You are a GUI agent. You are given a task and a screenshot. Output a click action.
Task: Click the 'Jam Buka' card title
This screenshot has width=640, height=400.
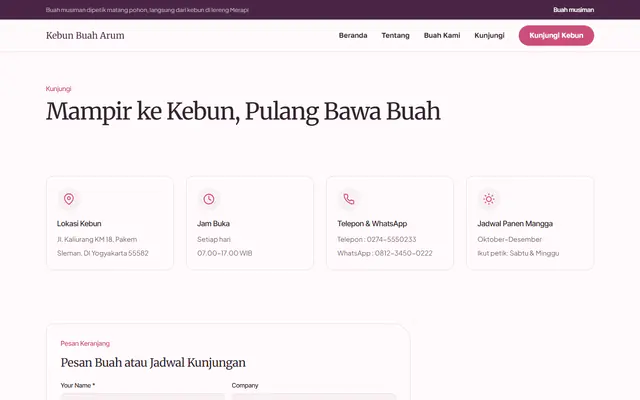(213, 224)
